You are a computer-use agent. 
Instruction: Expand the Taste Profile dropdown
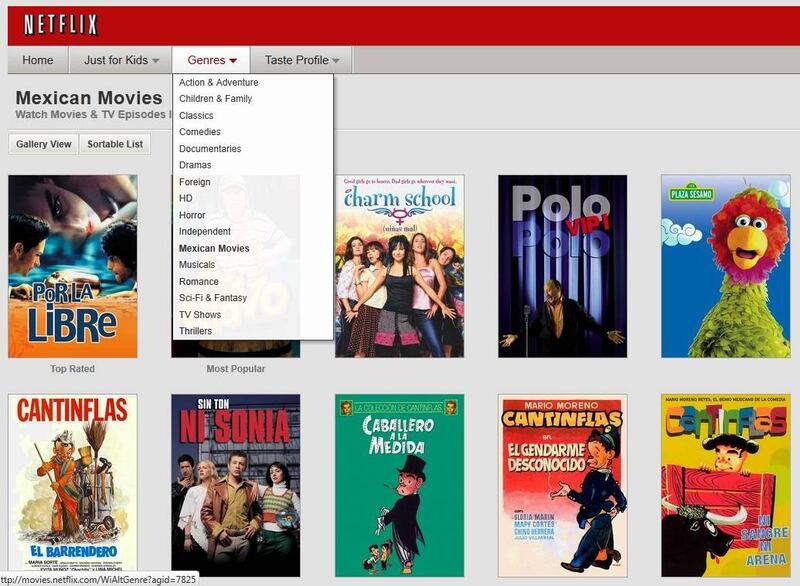[x=301, y=60]
